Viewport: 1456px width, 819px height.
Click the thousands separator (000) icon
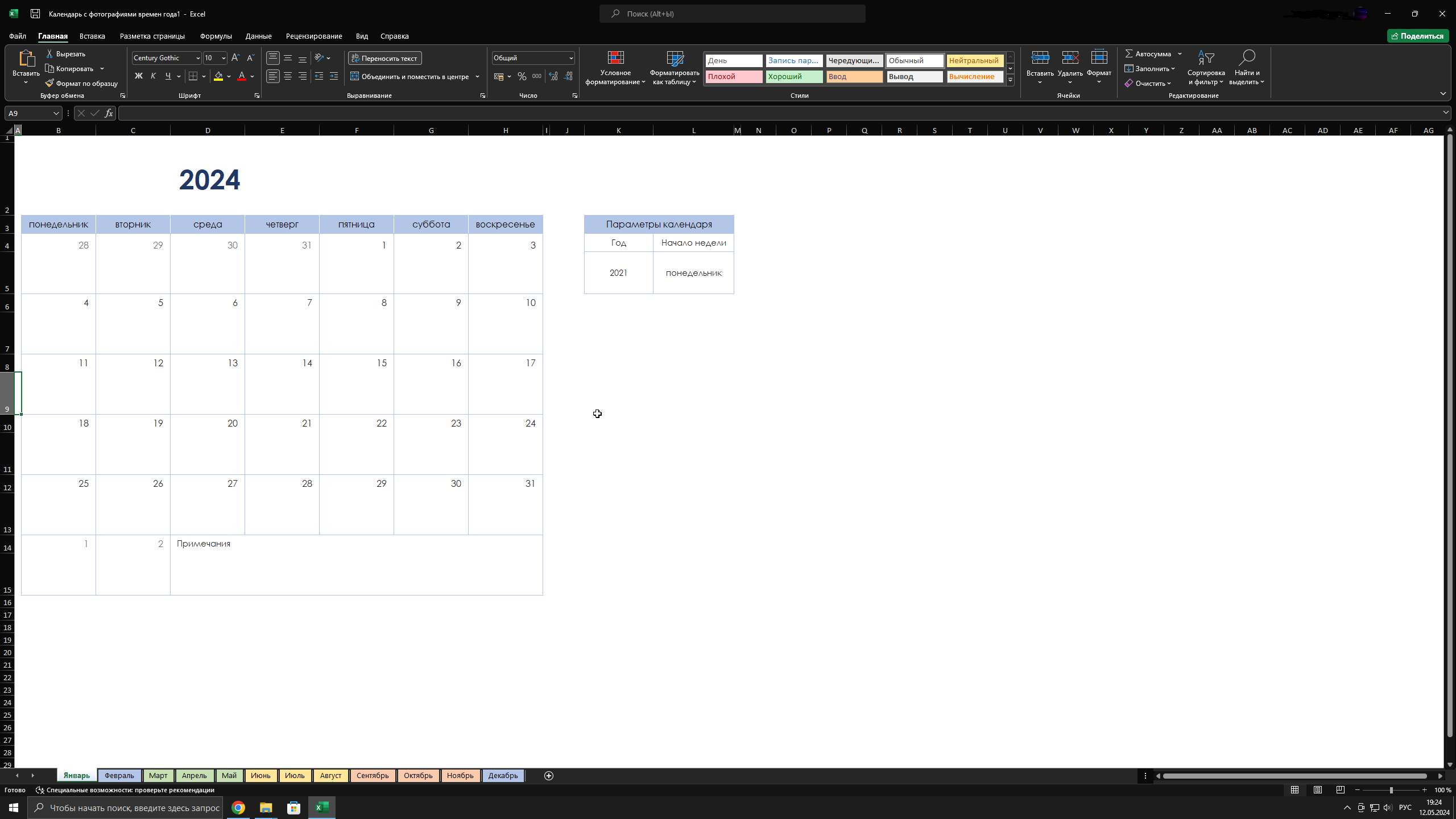pos(536,76)
